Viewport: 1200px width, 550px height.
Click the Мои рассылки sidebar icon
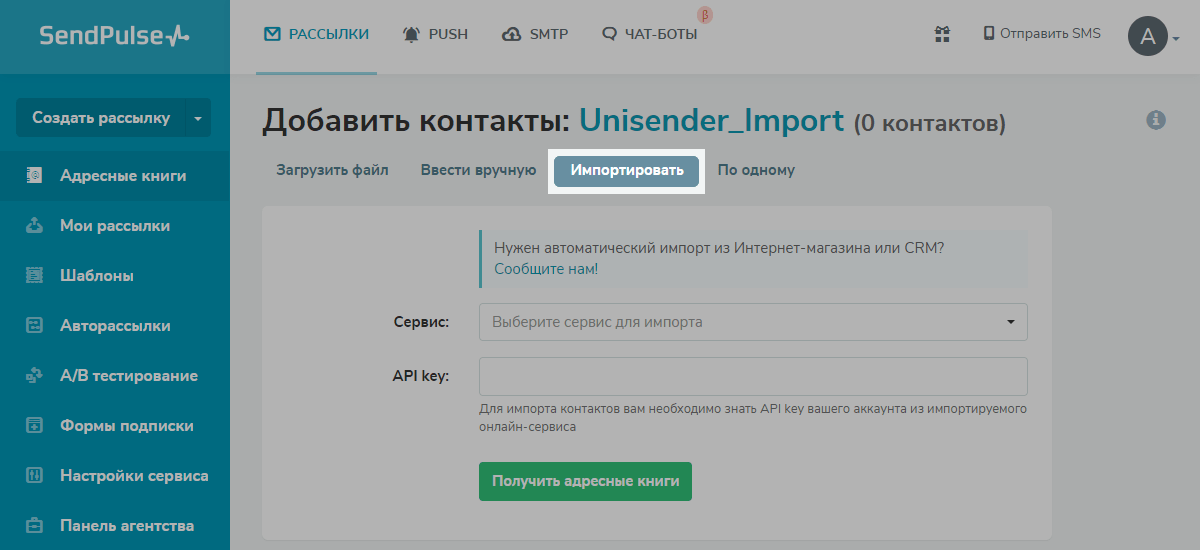[x=34, y=226]
